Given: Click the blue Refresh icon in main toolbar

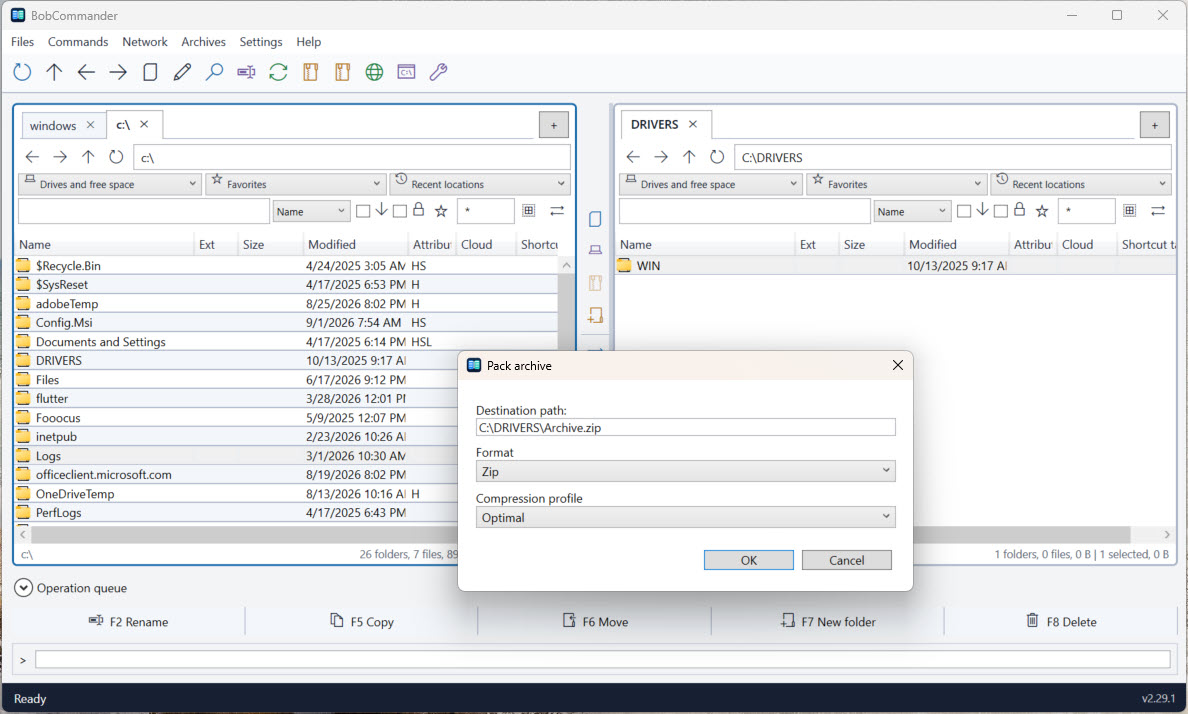Looking at the screenshot, I should 22,72.
